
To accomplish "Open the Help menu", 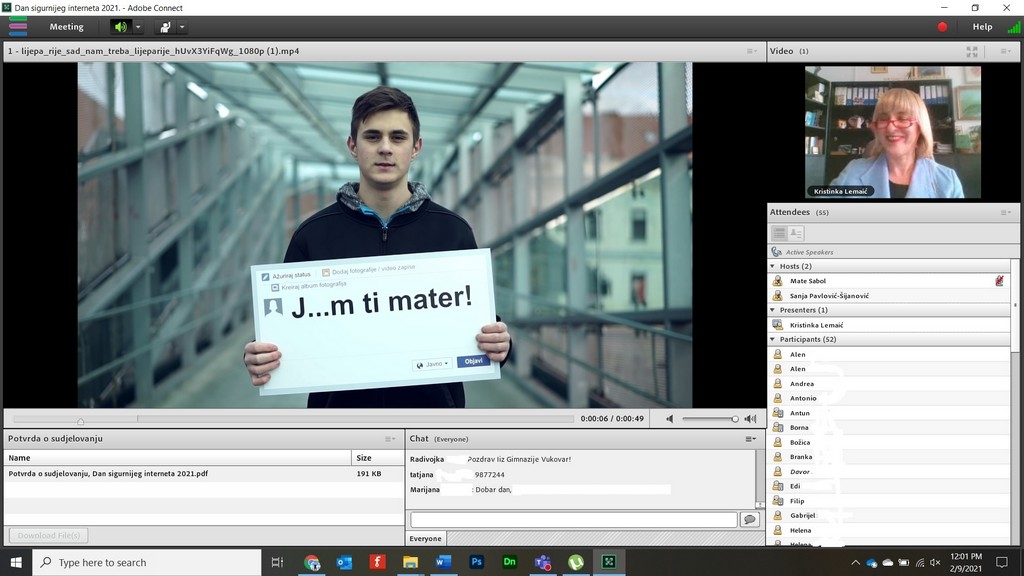I will click(x=982, y=27).
